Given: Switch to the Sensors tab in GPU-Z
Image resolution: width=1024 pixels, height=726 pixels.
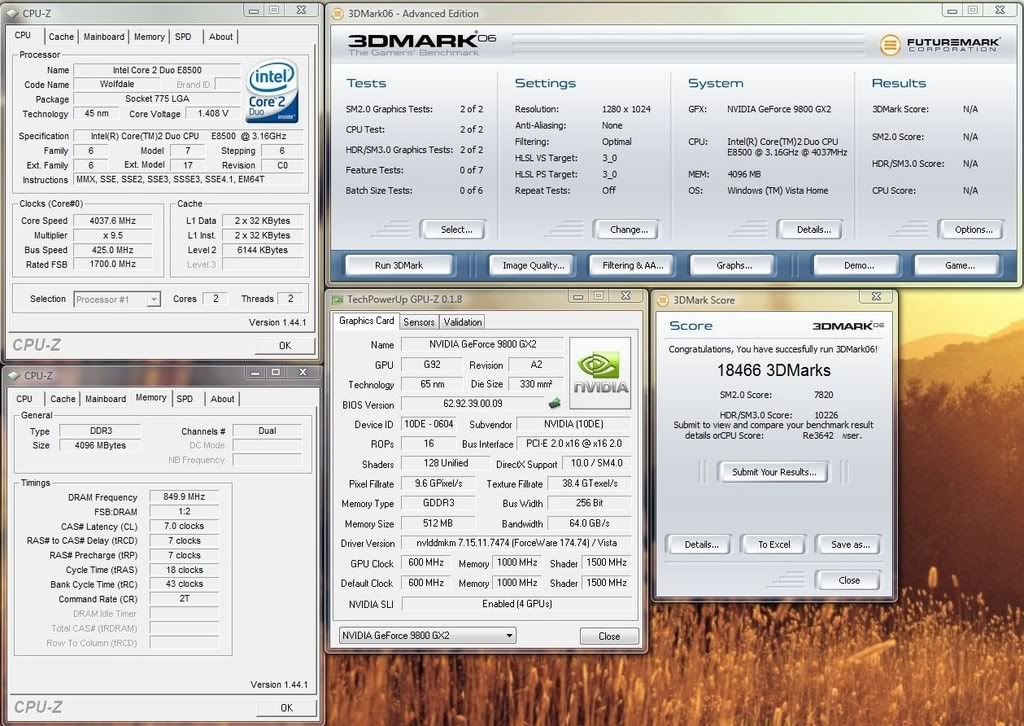Looking at the screenshot, I should pos(419,321).
